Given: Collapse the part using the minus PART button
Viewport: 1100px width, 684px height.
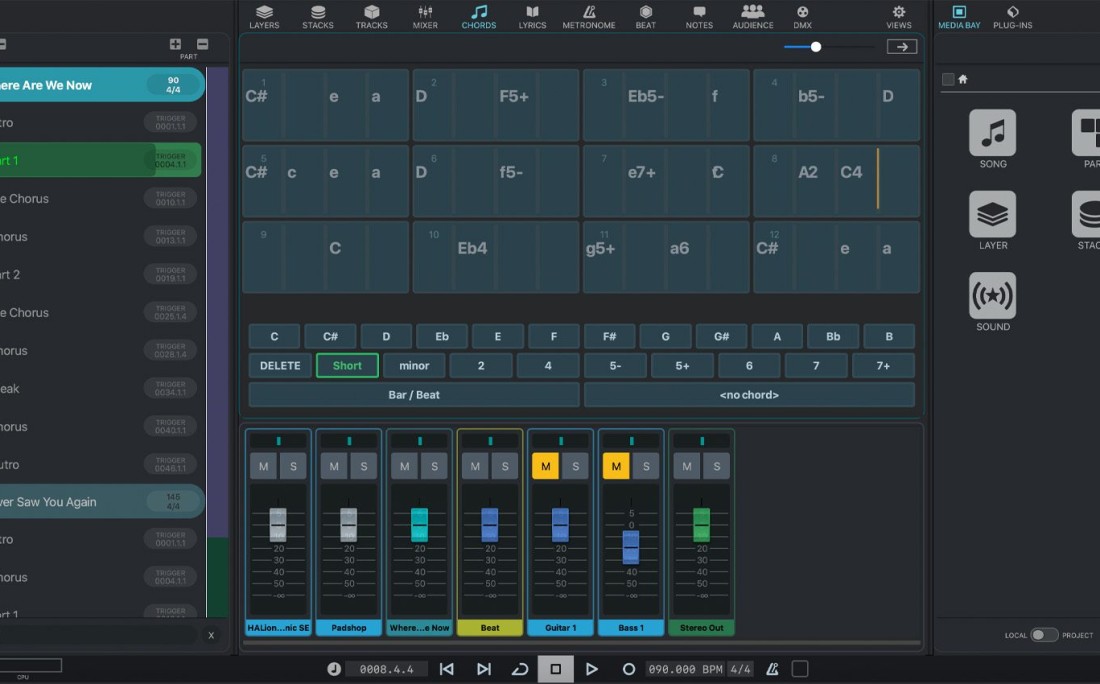Looking at the screenshot, I should [202, 45].
